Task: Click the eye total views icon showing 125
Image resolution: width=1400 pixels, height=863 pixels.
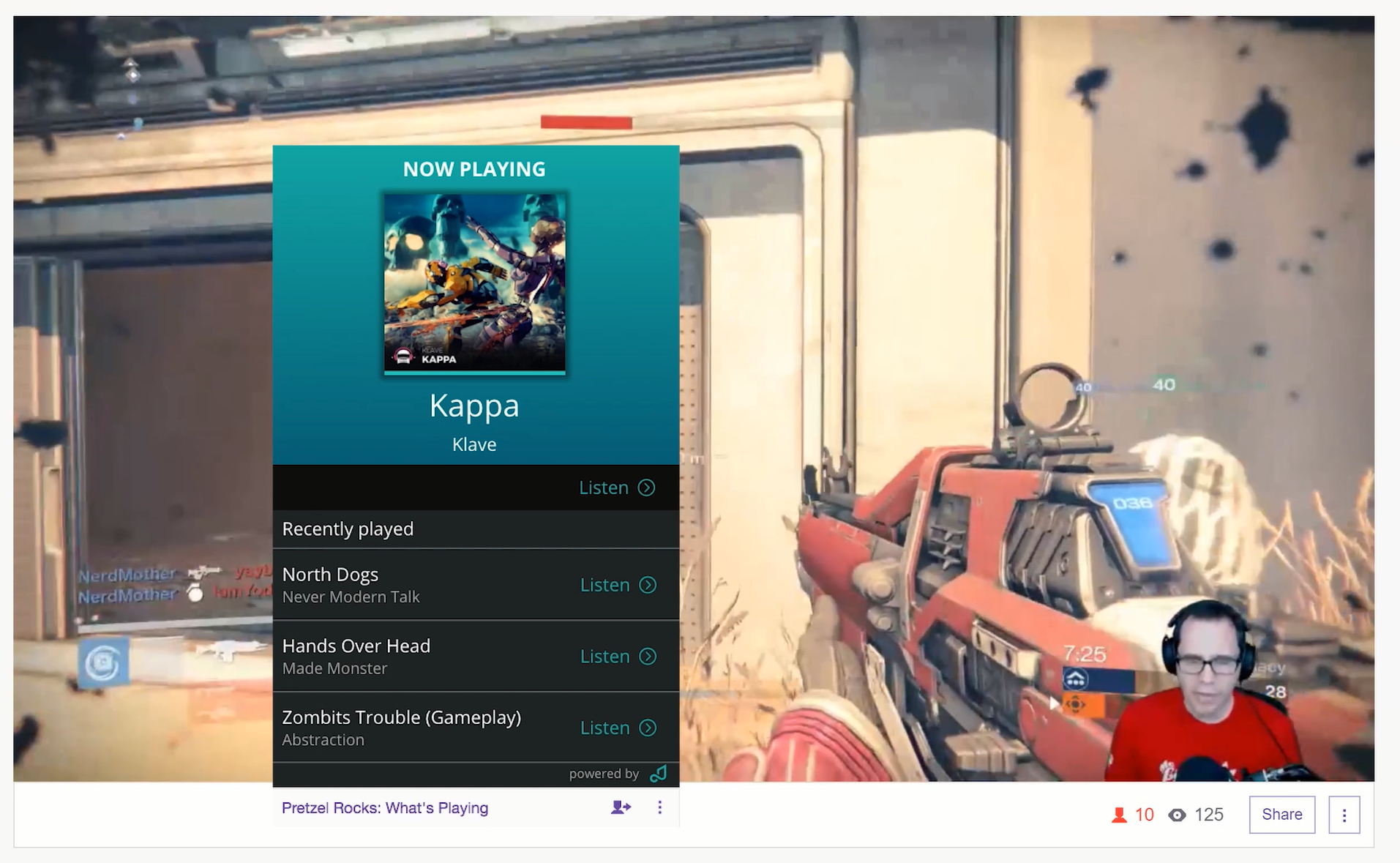Action: coord(1177,815)
